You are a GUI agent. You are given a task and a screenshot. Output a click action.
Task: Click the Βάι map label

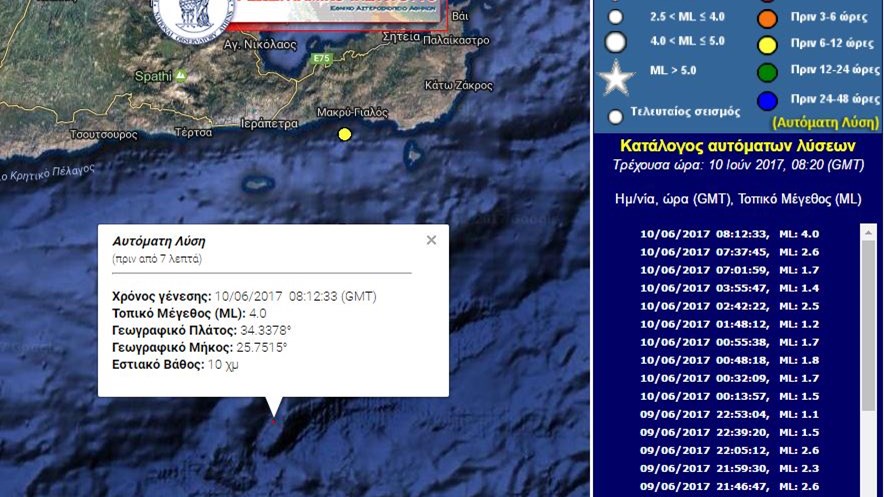click(460, 16)
